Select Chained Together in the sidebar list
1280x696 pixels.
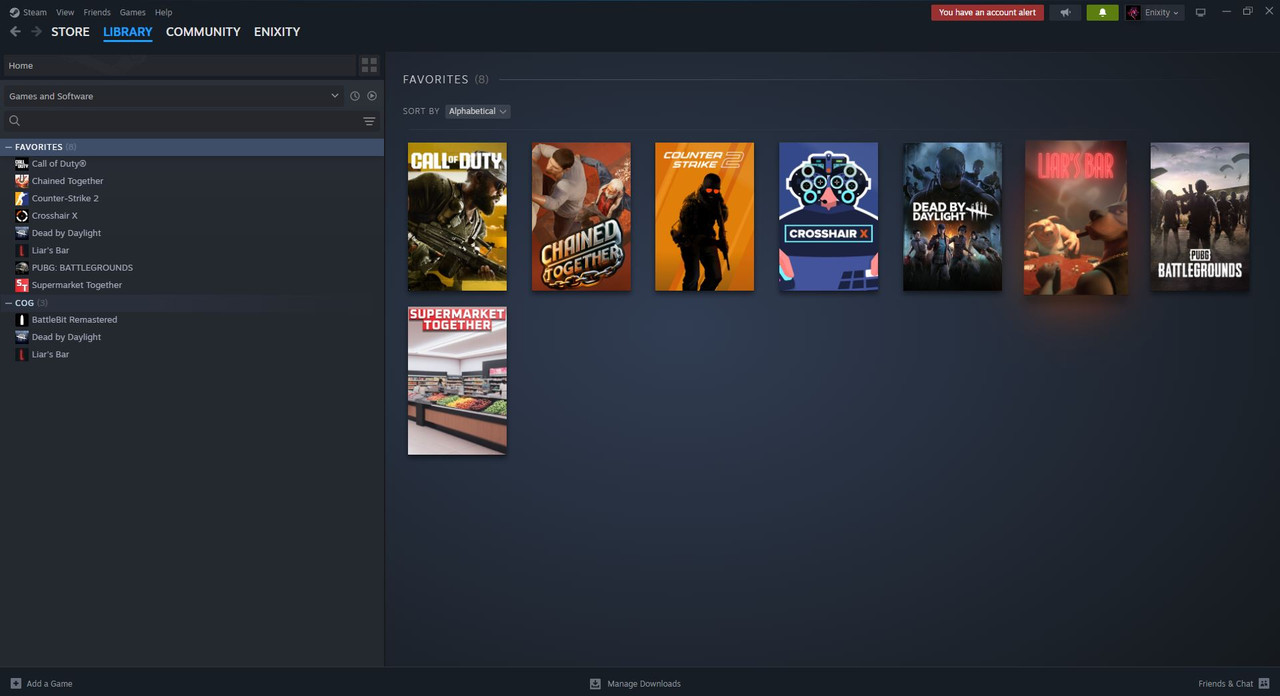pos(67,181)
